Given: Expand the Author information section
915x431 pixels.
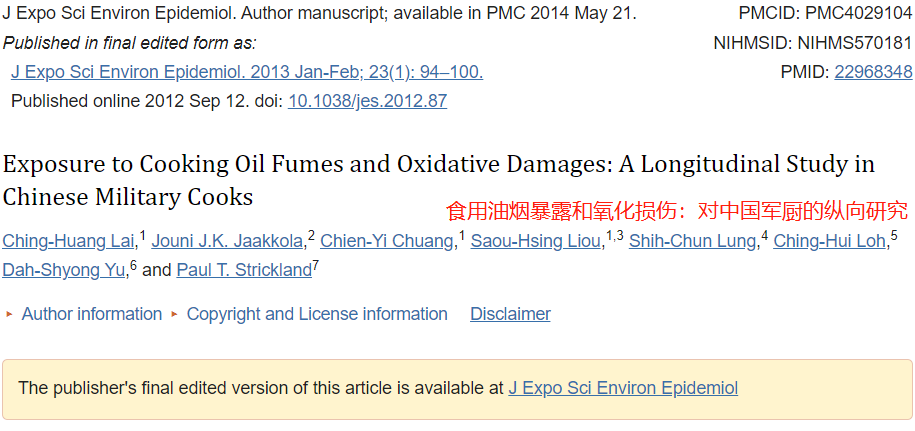Looking at the screenshot, I should click(x=92, y=314).
